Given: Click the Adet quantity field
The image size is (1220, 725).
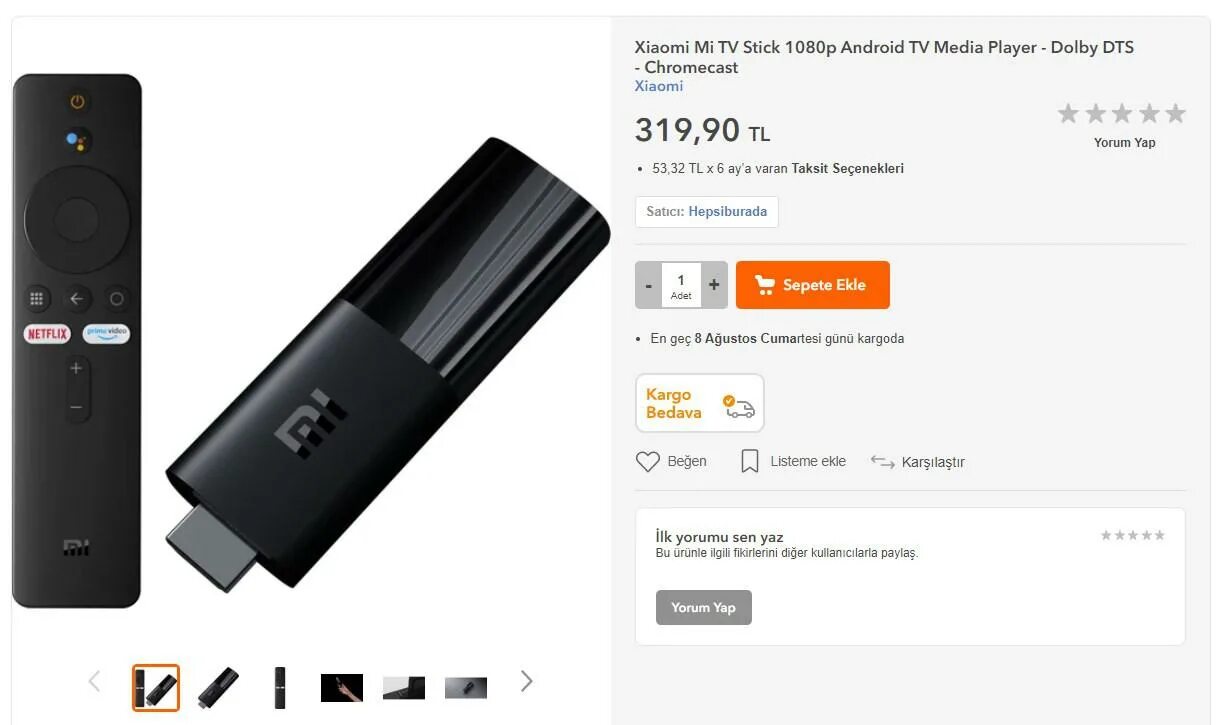Looking at the screenshot, I should click(x=681, y=285).
